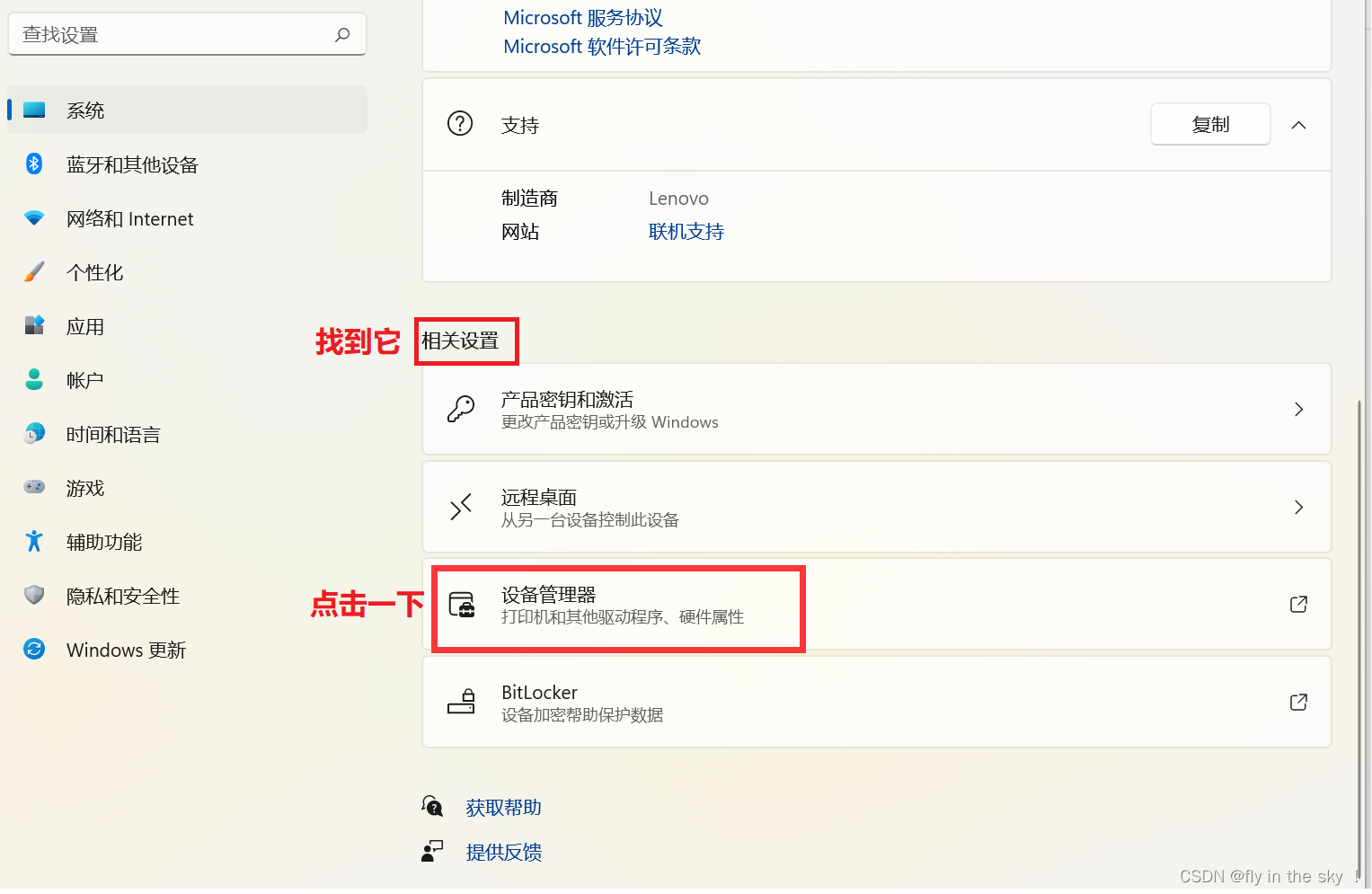Click external link icon on Device Manager row

click(x=1298, y=605)
